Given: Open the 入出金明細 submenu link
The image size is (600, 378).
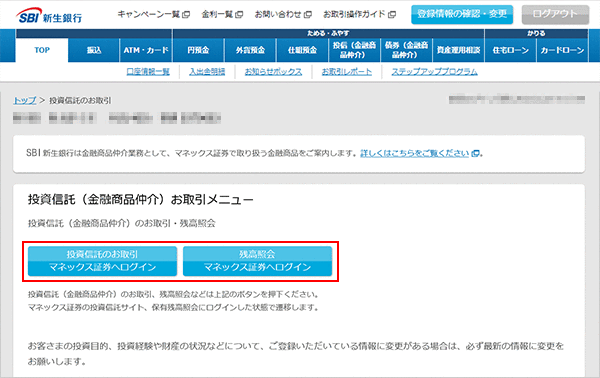Looking at the screenshot, I should [x=207, y=72].
